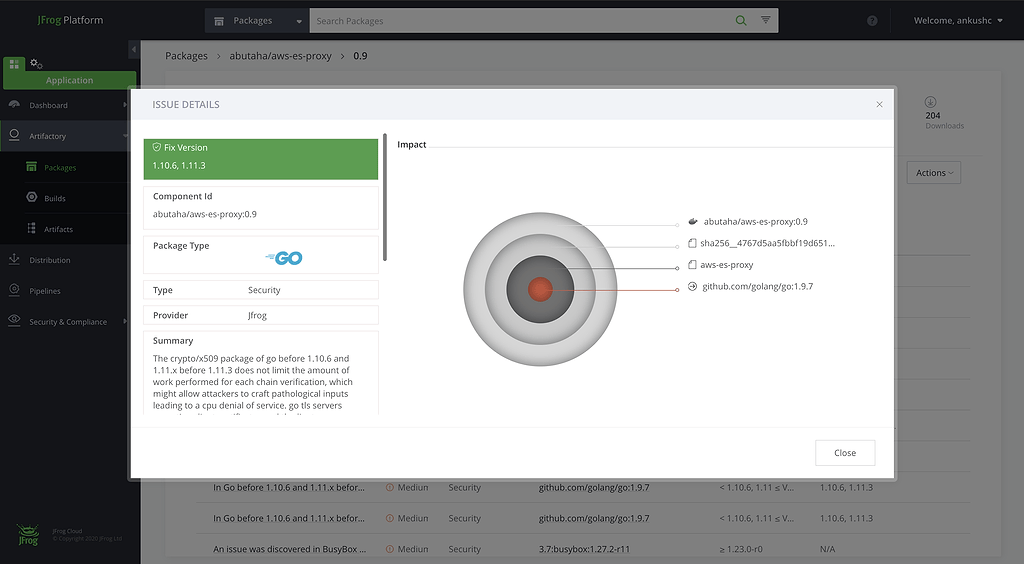
Task: Open the search filter funnel icon
Action: click(x=765, y=20)
